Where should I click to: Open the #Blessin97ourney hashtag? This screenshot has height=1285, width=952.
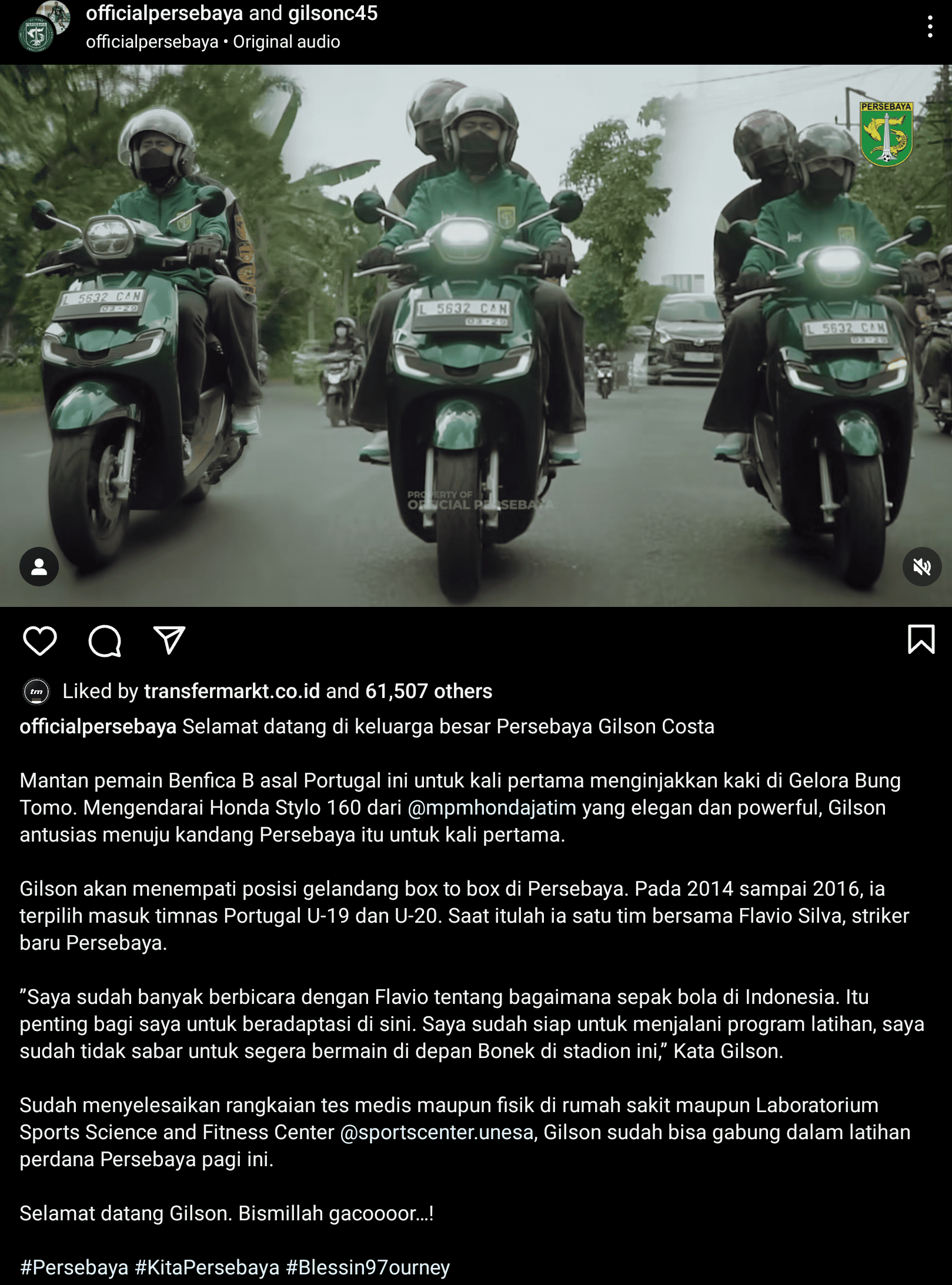(368, 1267)
